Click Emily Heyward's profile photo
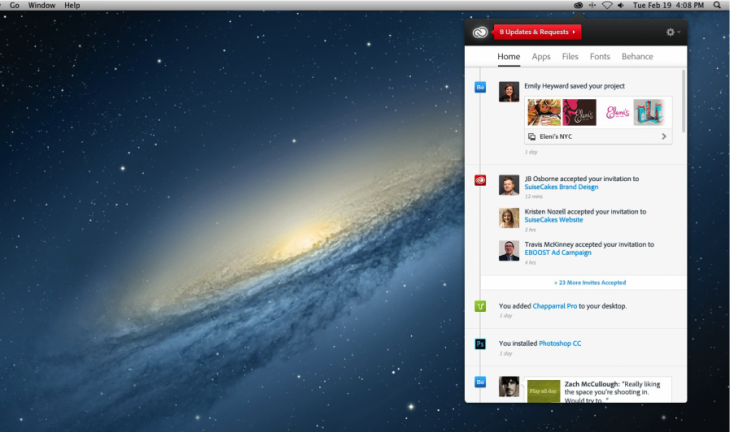The width and height of the screenshot is (730, 432). coord(509,92)
